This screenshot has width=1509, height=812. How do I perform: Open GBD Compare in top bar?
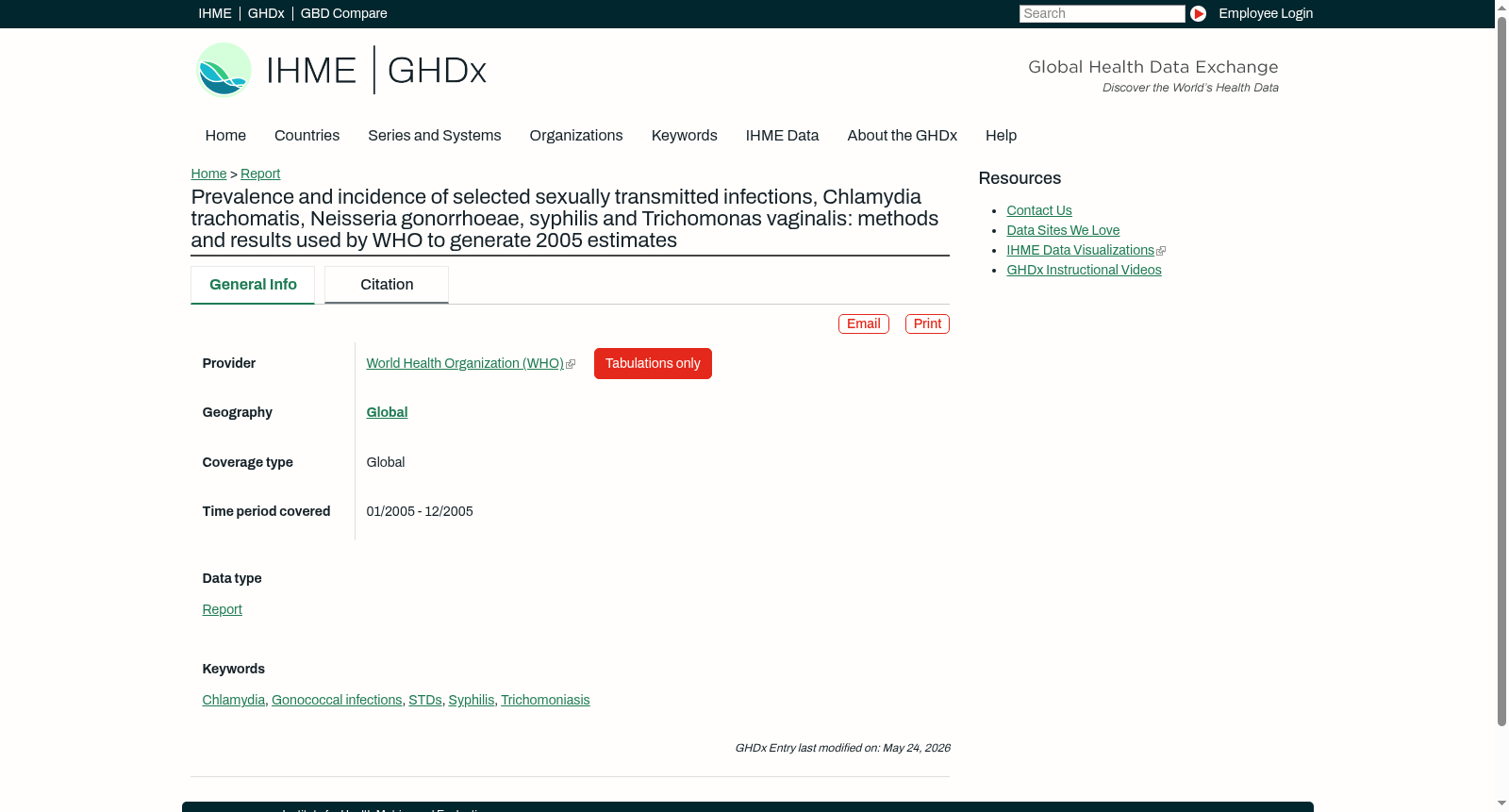(x=343, y=13)
